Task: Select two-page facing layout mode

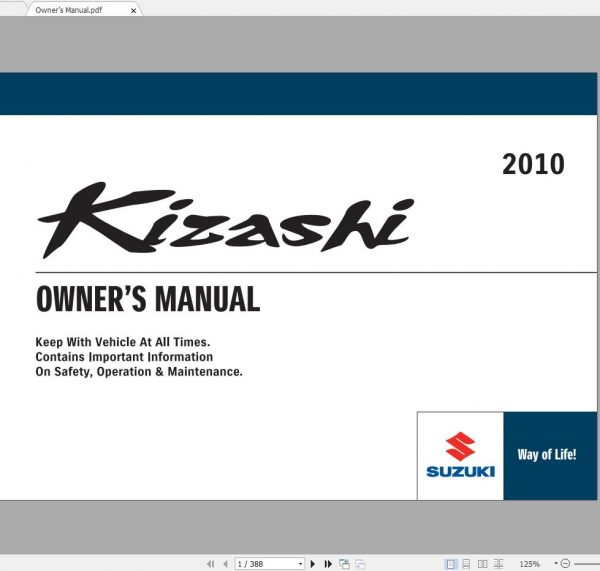Action: [483, 564]
